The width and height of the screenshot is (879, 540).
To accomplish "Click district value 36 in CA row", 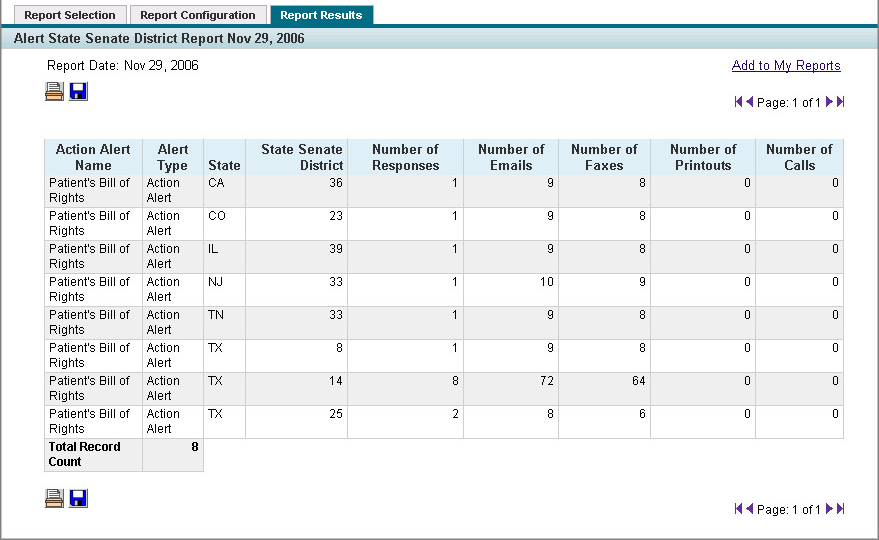I will [x=336, y=183].
